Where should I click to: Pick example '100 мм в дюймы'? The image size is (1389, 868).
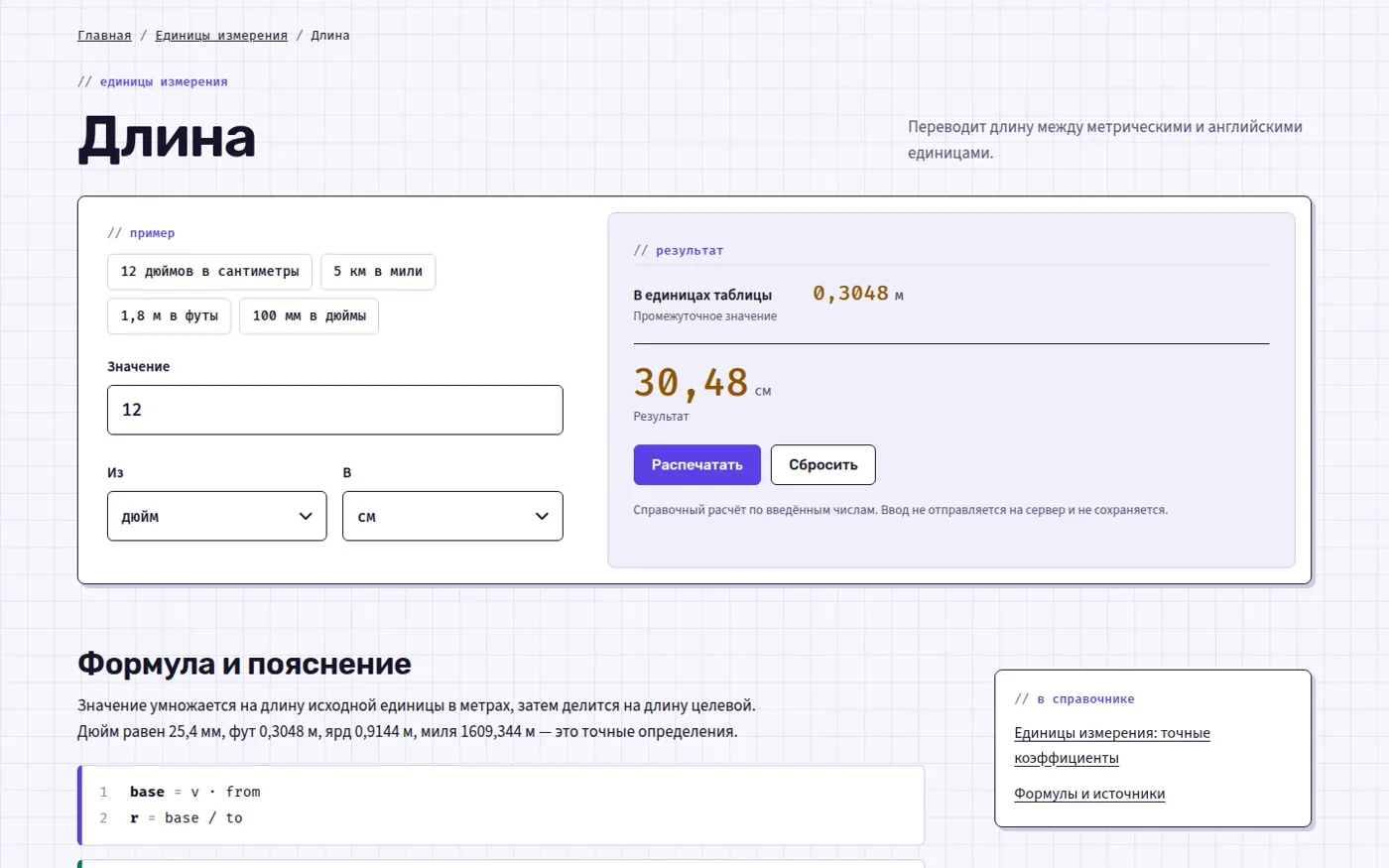[309, 316]
